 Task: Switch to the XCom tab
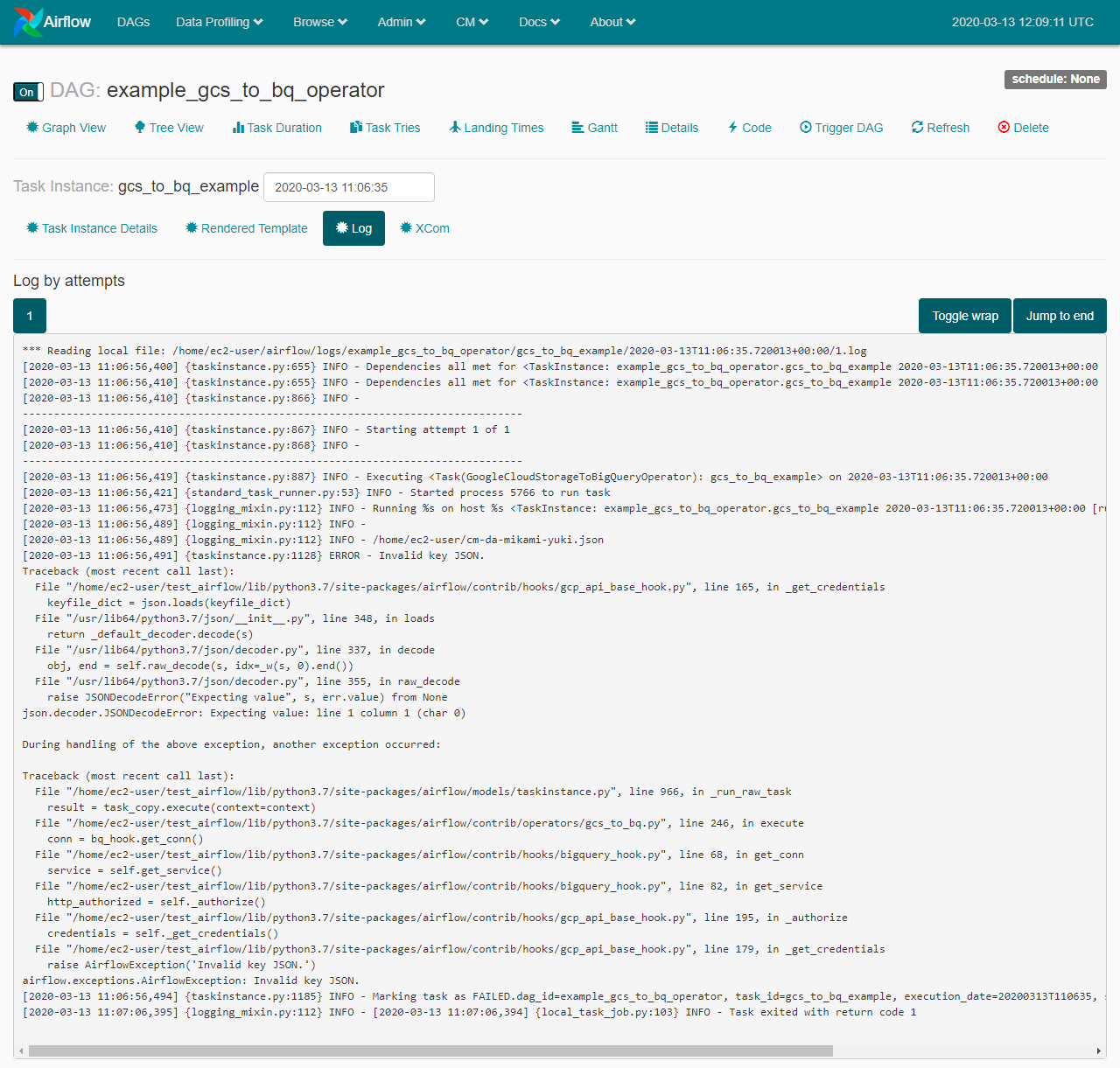[x=424, y=228]
